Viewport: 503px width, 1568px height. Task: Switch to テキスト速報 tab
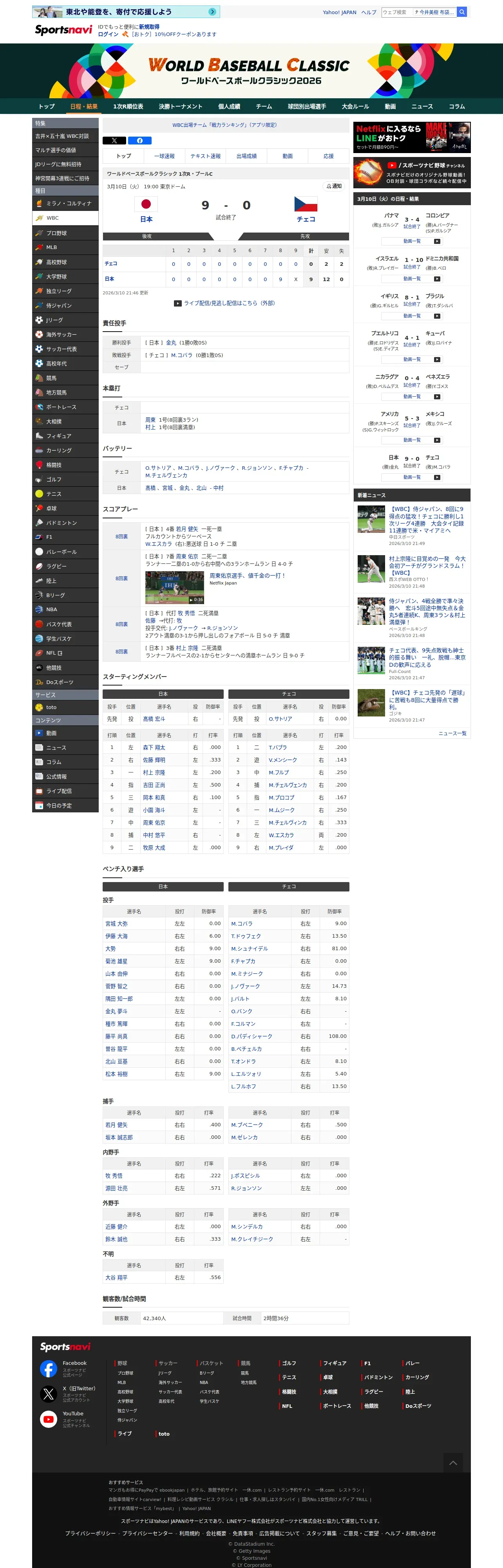pyautogui.click(x=206, y=157)
